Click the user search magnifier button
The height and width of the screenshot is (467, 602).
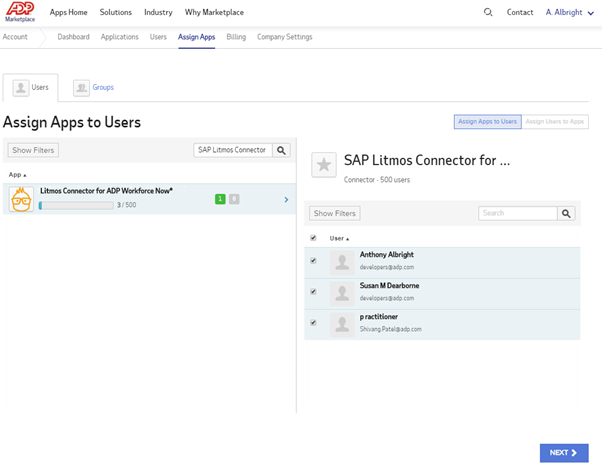pyautogui.click(x=566, y=214)
